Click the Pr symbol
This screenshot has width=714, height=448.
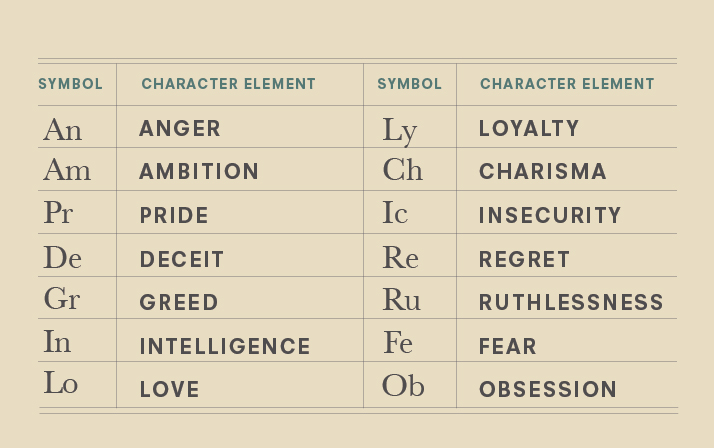click(58, 214)
